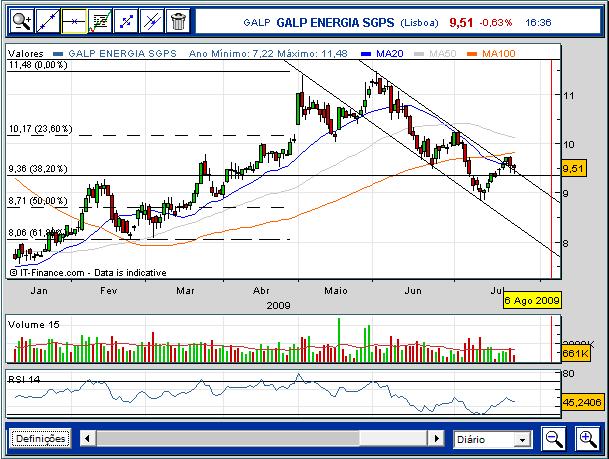Choose the crossed-lines tool next to trash

point(152,21)
